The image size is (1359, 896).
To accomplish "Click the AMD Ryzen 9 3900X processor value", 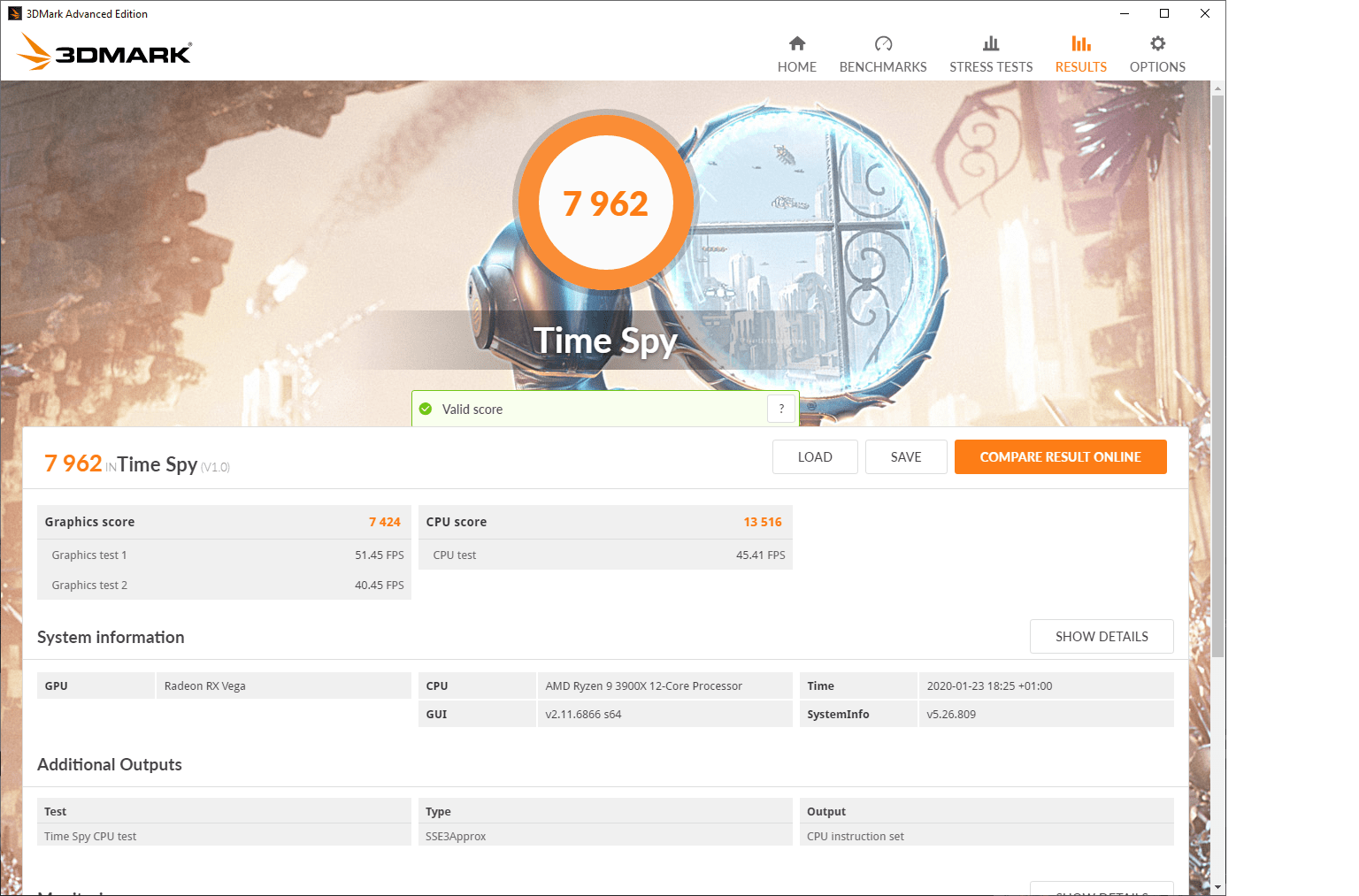I will tap(665, 685).
